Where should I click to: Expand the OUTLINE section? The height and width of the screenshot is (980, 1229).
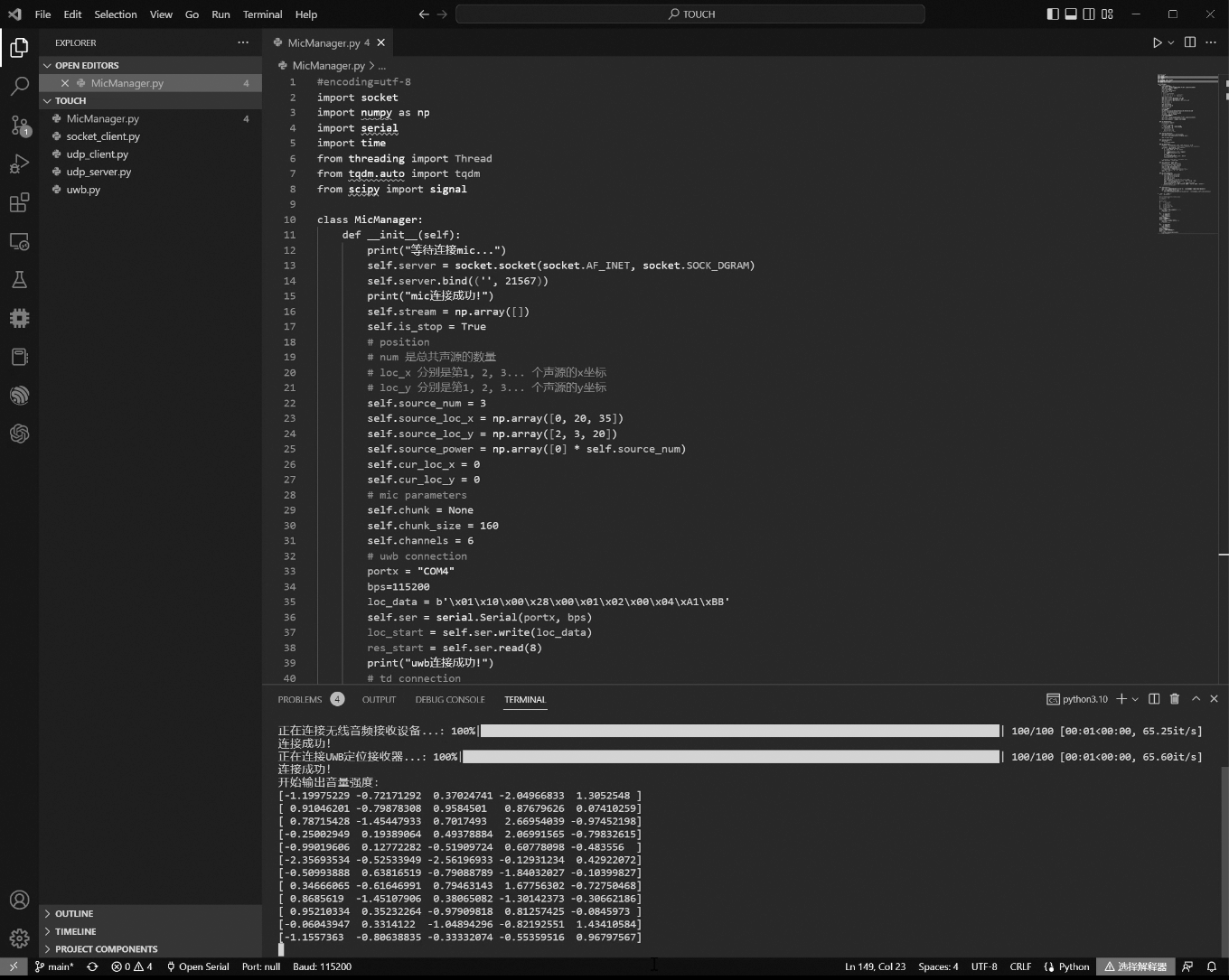[x=74, y=914]
